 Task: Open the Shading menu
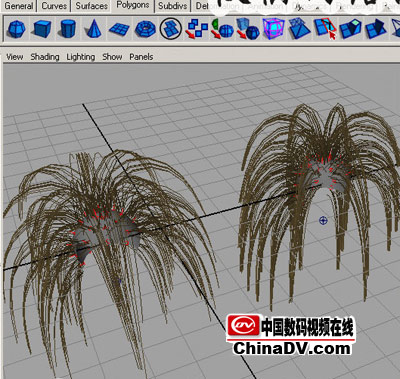click(45, 57)
